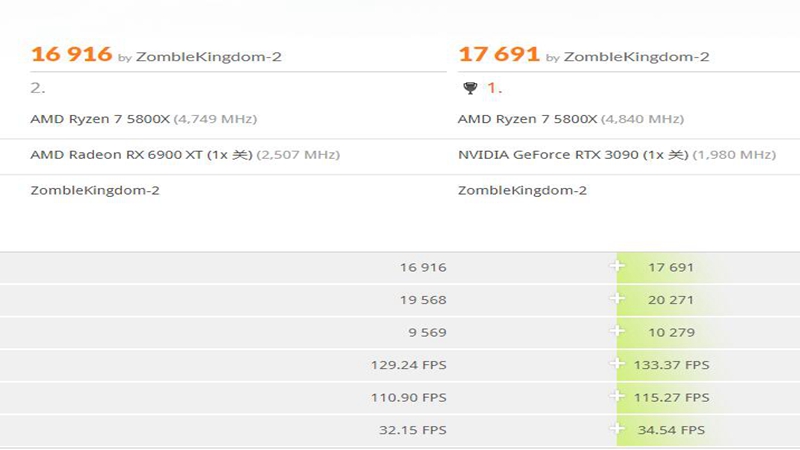The image size is (800, 450).
Task: Click the plus icon next to 20 271
Action: 617,299
